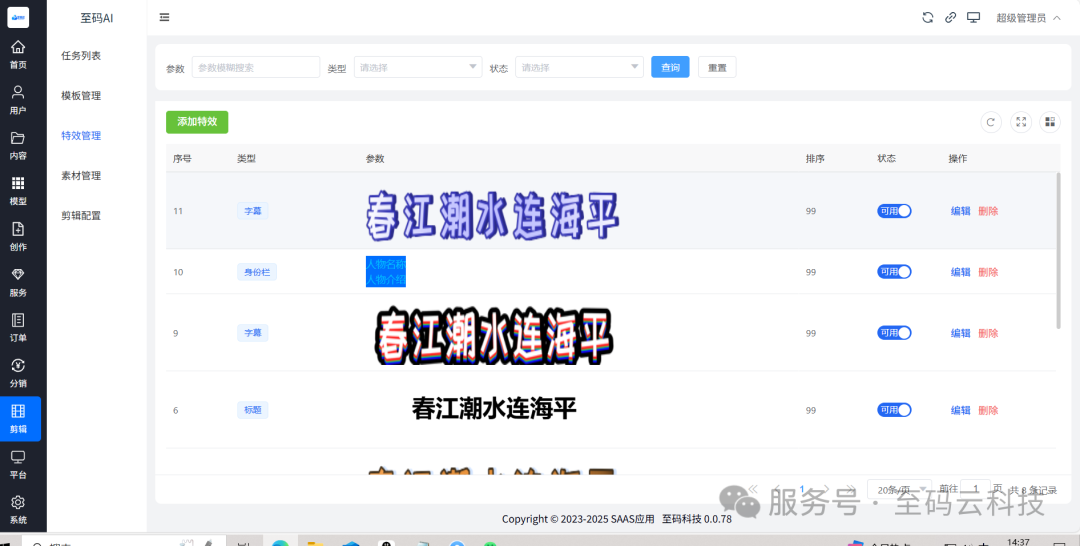Click 删除 for row 9
This screenshot has width=1080, height=546.
988,333
